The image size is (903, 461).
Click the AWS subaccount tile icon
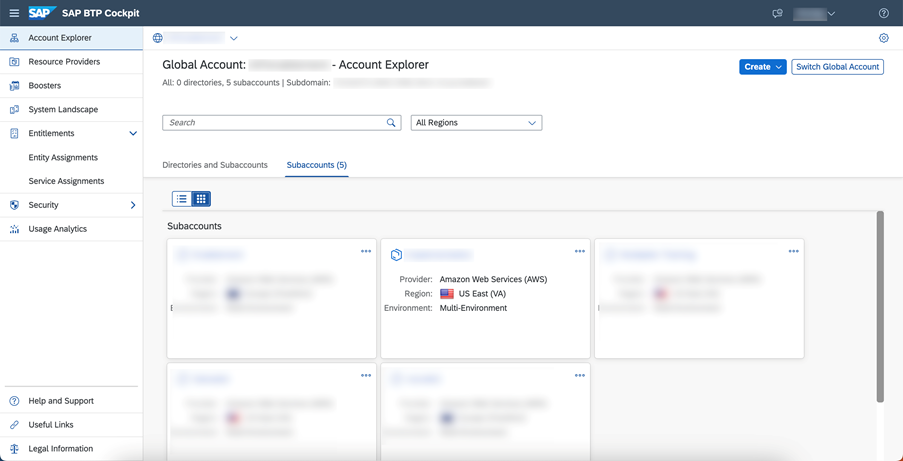click(x=396, y=255)
